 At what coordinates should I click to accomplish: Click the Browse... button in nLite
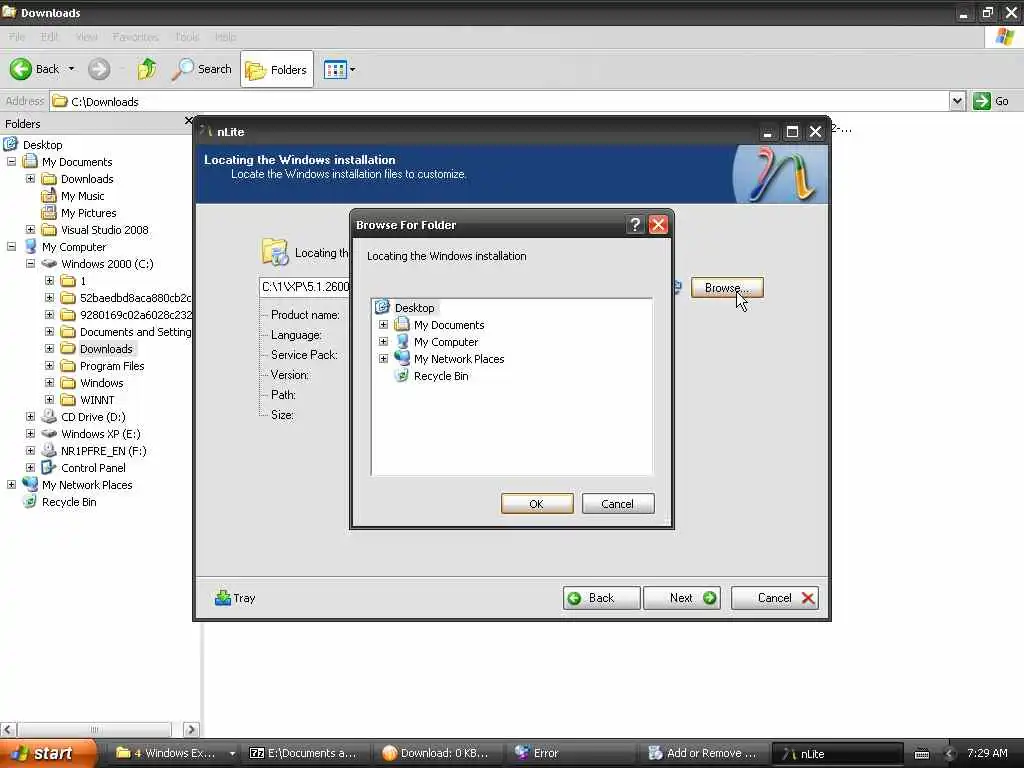(727, 288)
